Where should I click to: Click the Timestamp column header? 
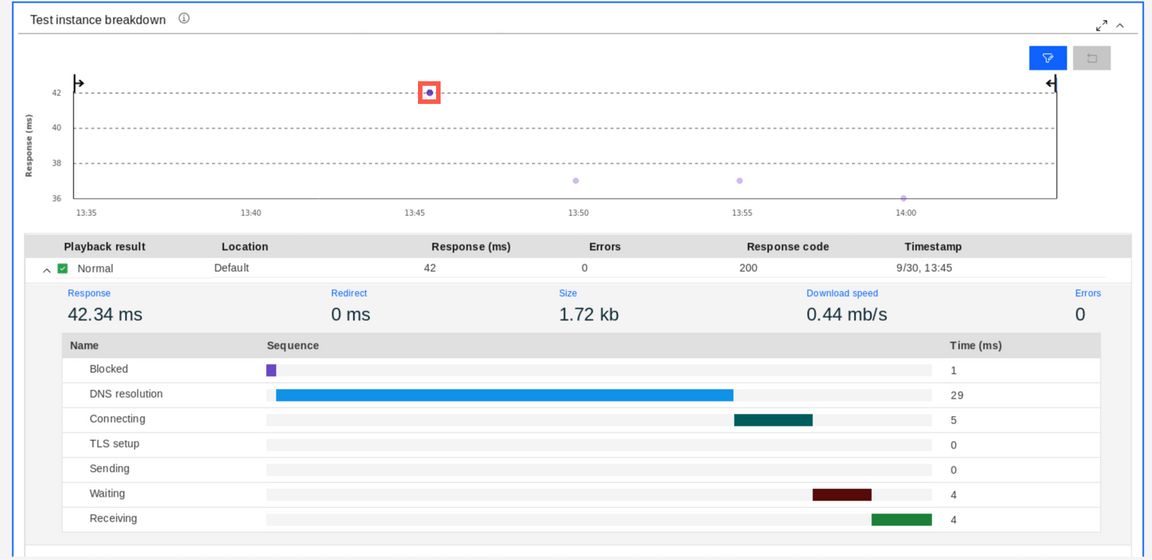coord(932,247)
